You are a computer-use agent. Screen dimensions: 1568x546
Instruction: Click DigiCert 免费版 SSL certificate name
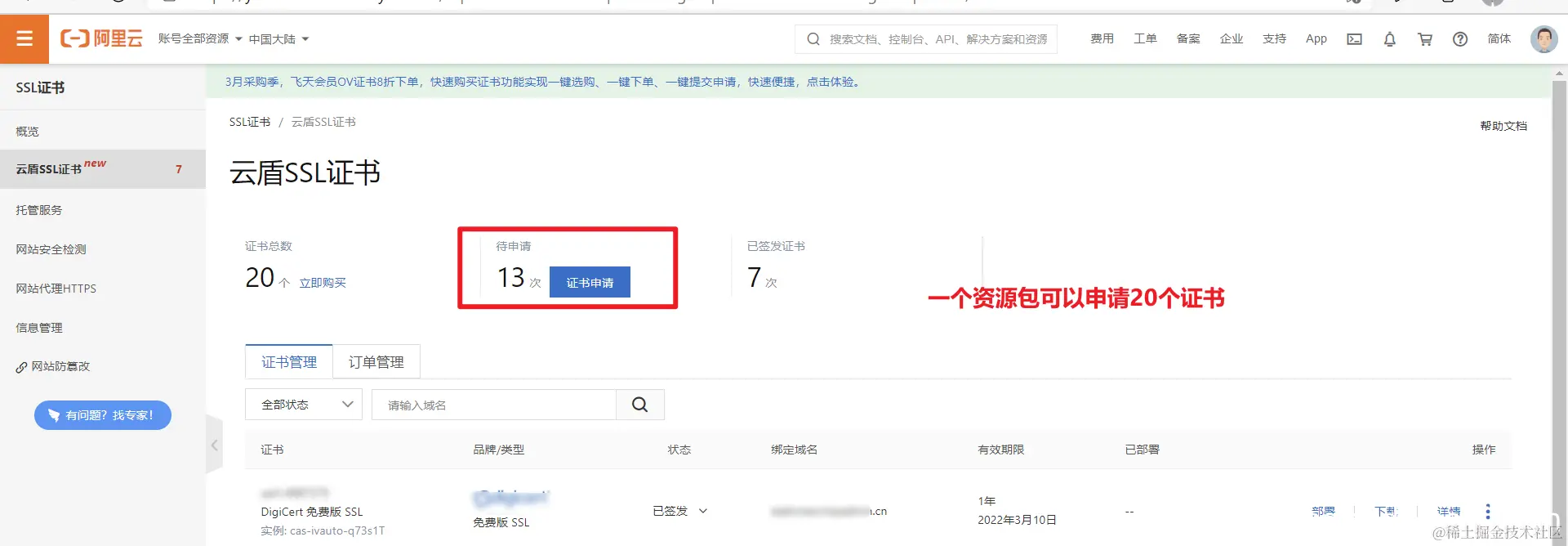311,512
